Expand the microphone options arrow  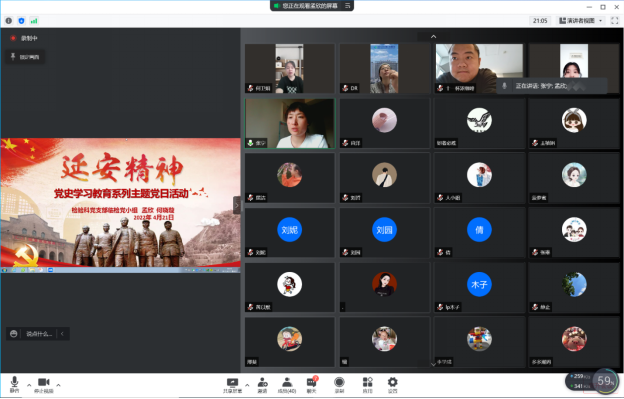tap(29, 385)
